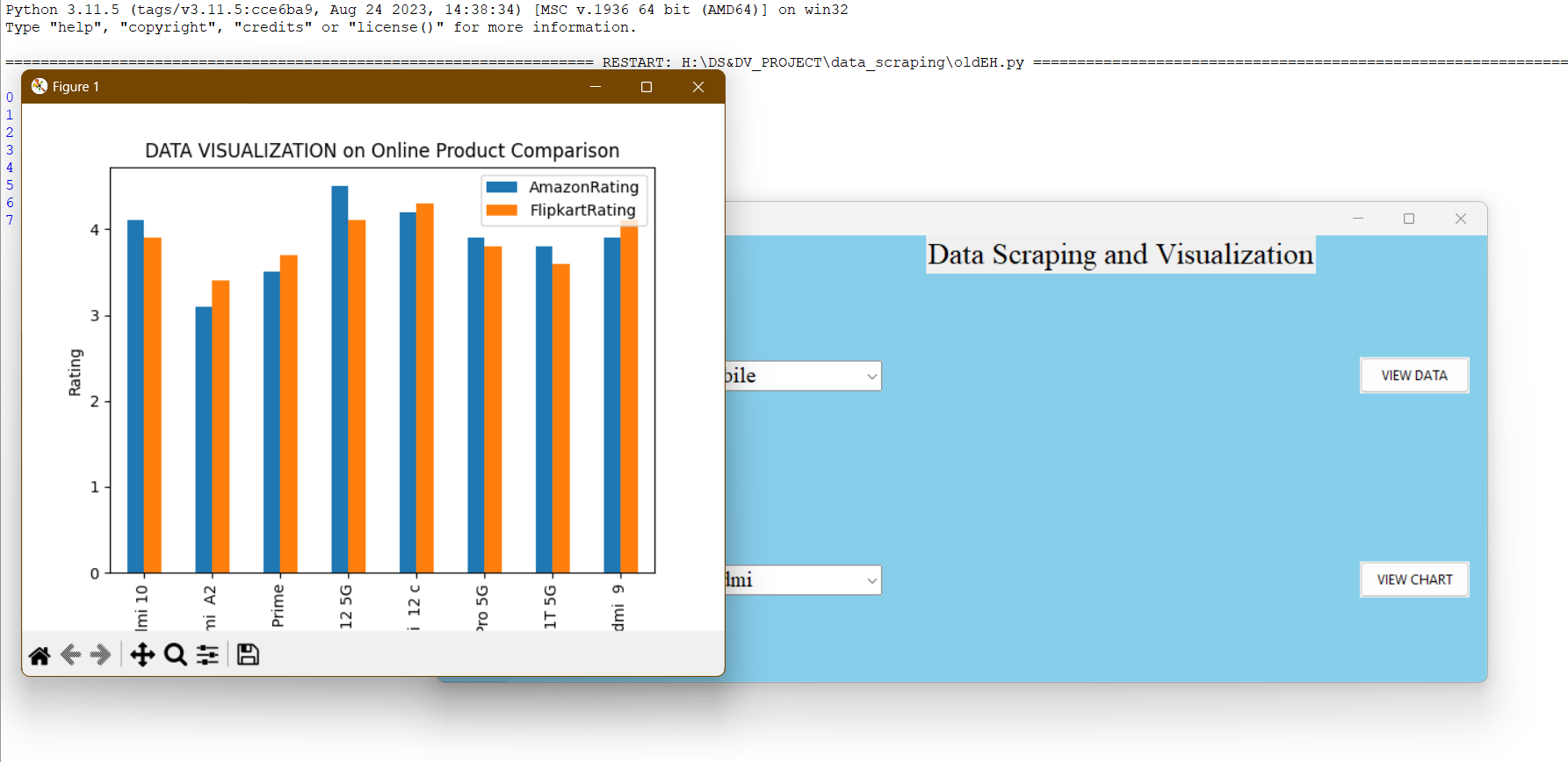The height and width of the screenshot is (762, 1568).
Task: Click the shell output line number 7
Action: click(10, 220)
